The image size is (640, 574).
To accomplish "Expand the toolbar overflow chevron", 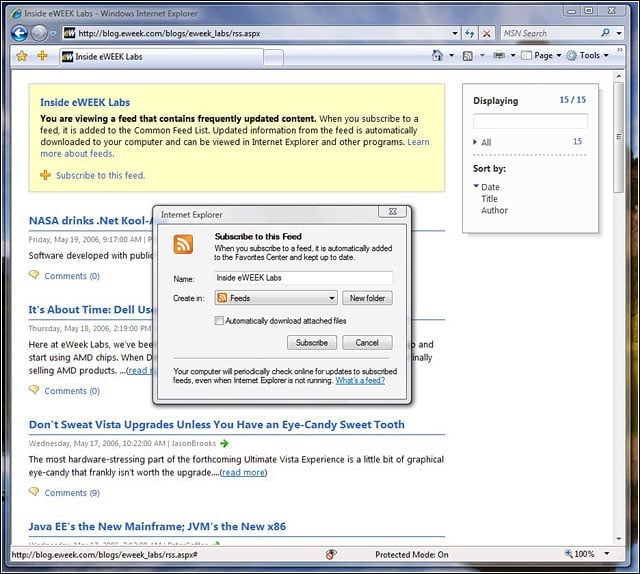I will click(620, 50).
